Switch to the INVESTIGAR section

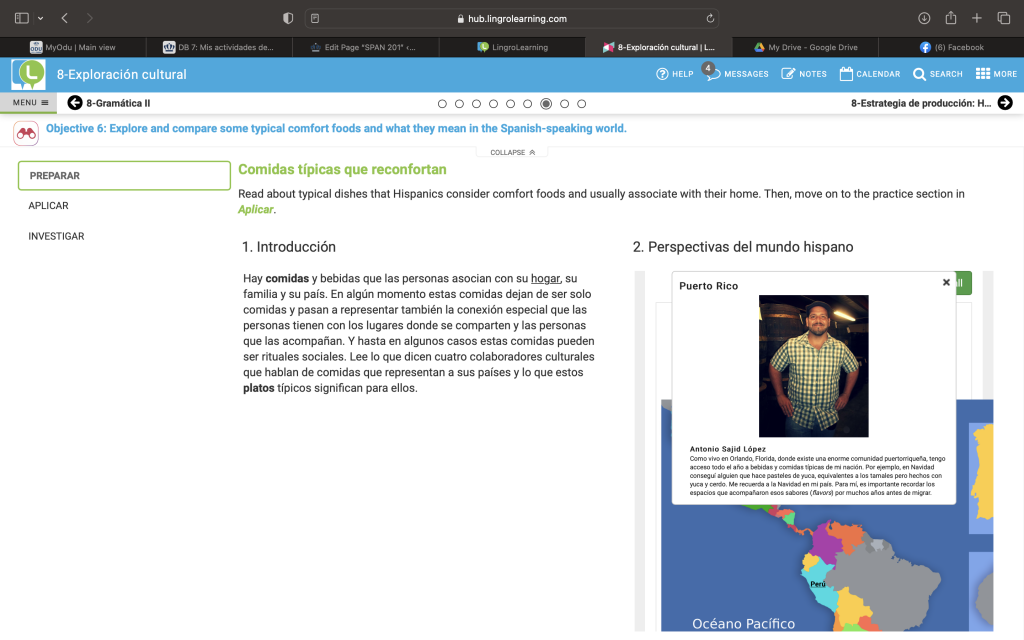pos(56,236)
